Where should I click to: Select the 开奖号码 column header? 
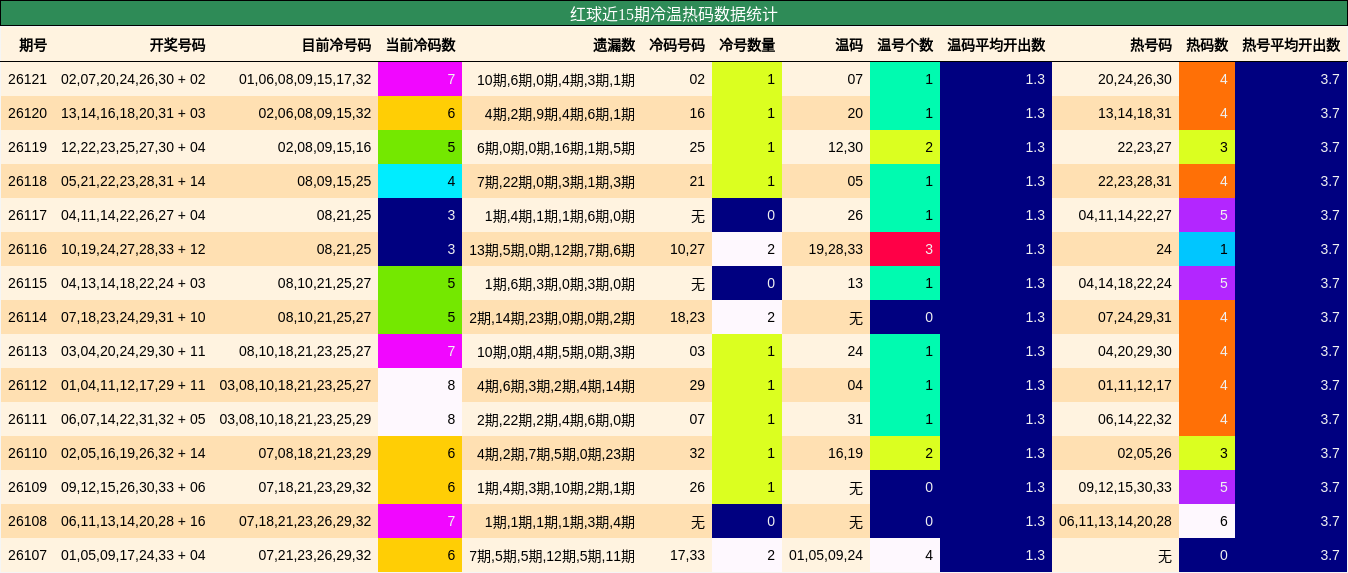(178, 45)
